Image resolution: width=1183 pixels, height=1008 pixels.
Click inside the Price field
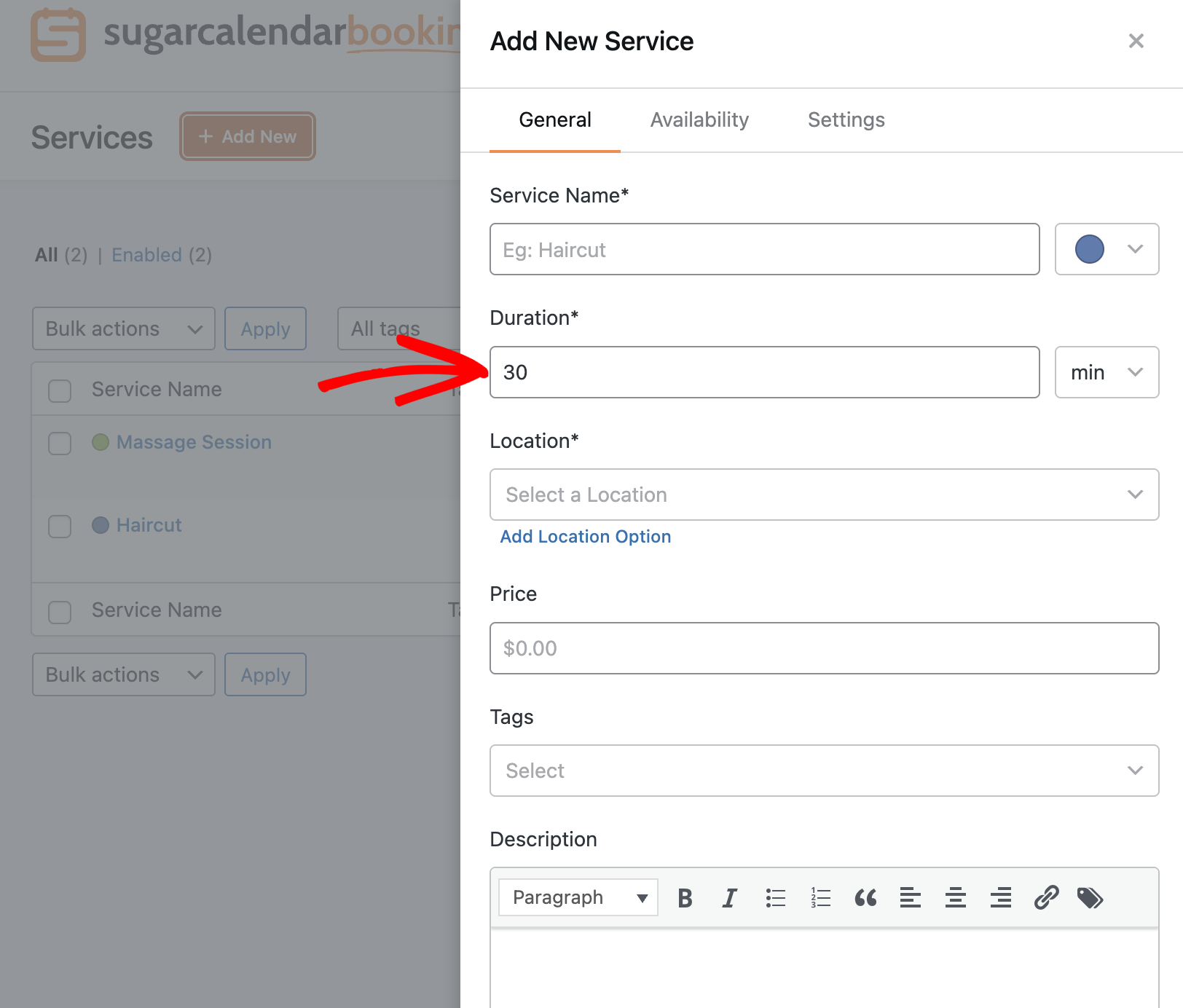(x=823, y=648)
